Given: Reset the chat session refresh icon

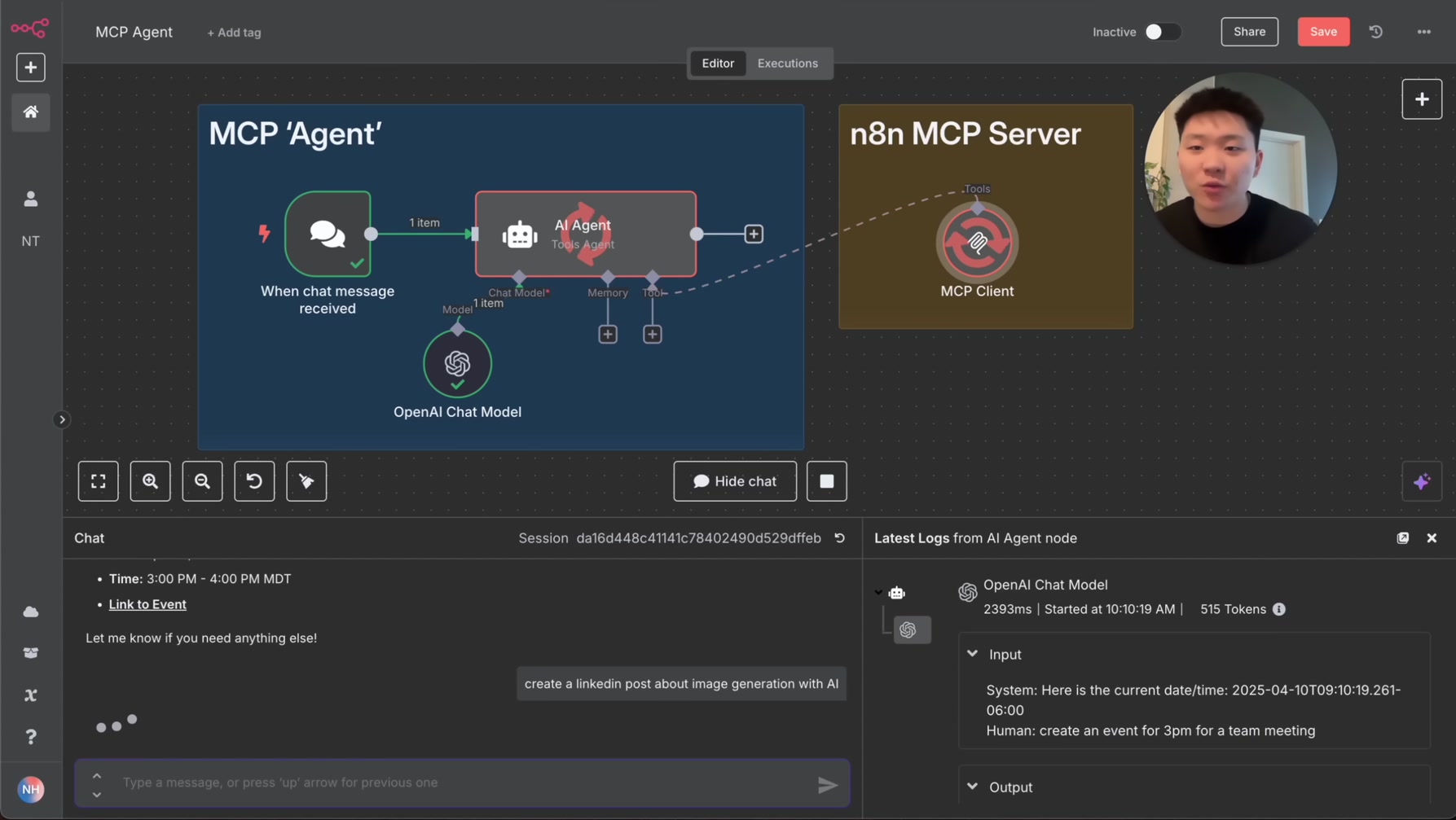Looking at the screenshot, I should point(839,538).
